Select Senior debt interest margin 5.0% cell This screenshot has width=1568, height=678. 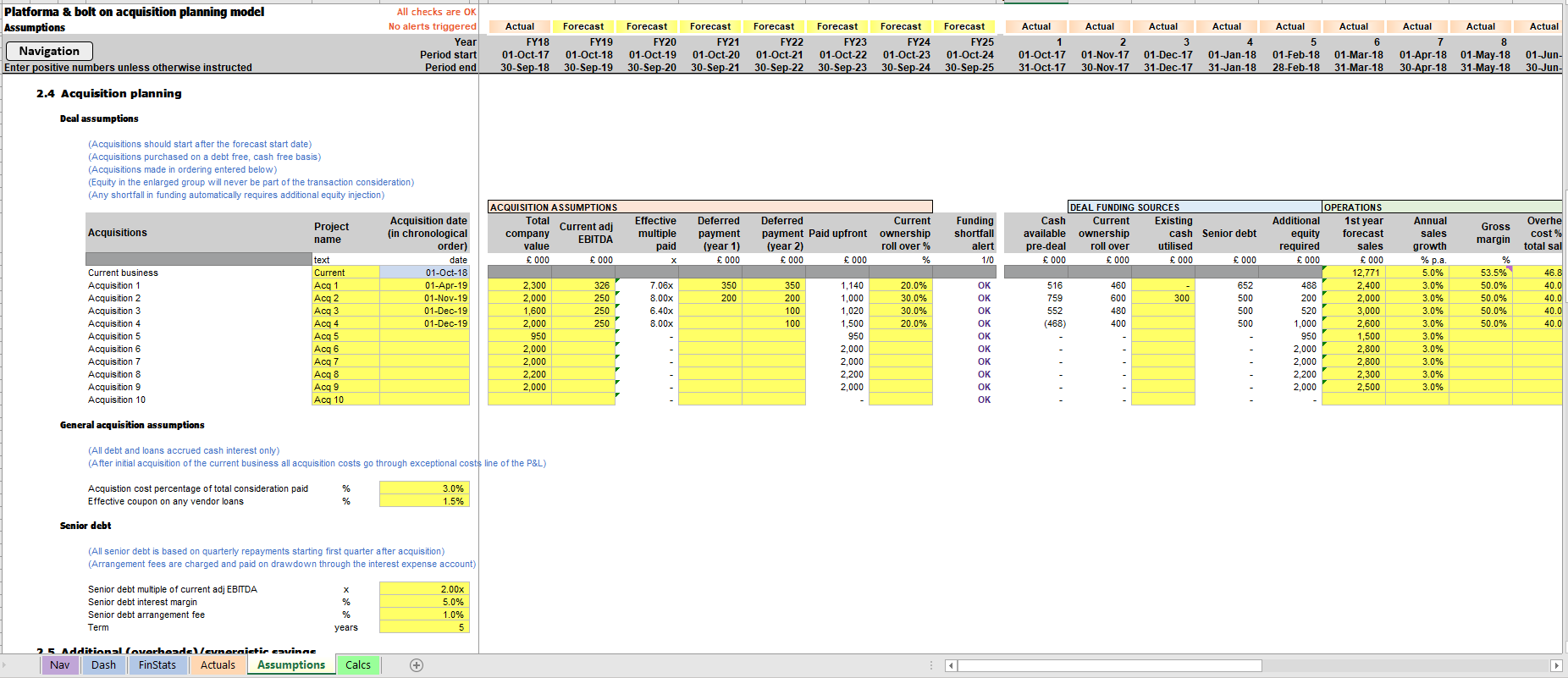pyautogui.click(x=424, y=602)
